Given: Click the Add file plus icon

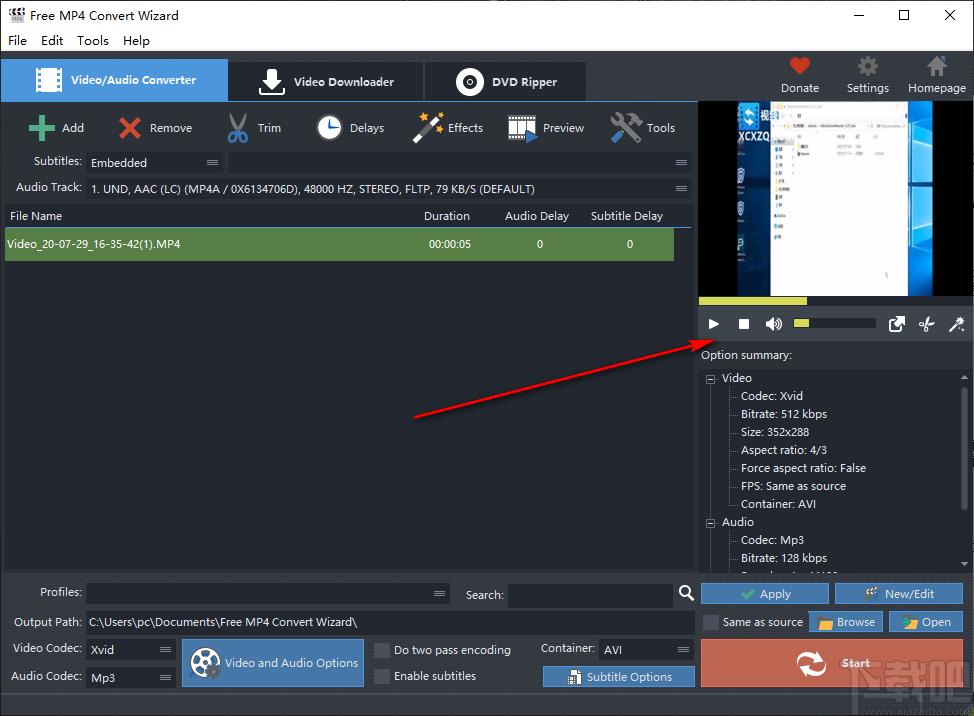Looking at the screenshot, I should pyautogui.click(x=42, y=128).
